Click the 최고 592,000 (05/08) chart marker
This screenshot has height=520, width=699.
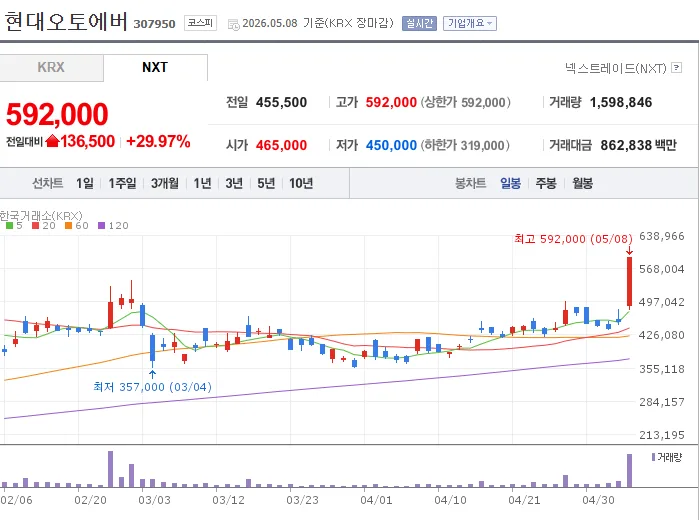[x=573, y=239]
